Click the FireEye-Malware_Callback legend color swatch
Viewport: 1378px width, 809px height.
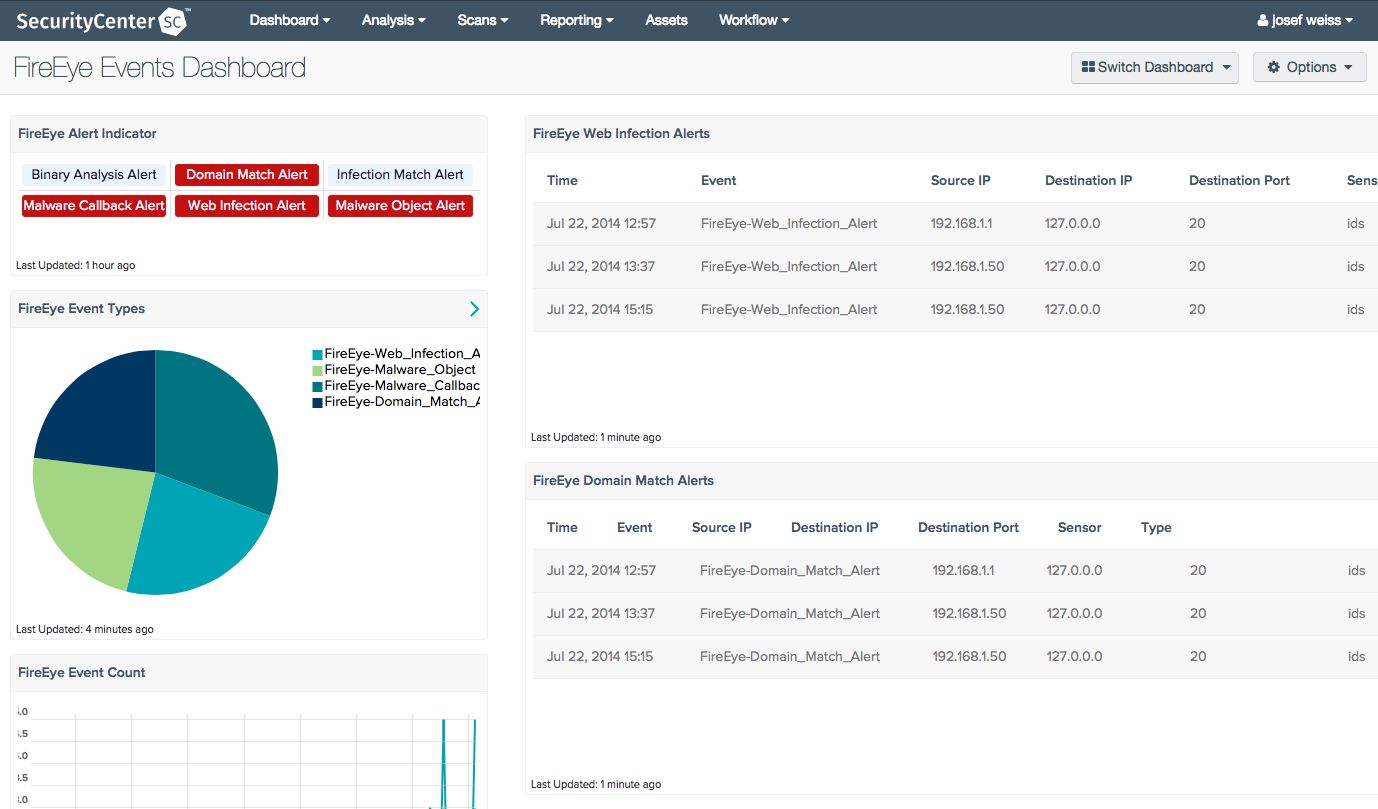[x=318, y=386]
